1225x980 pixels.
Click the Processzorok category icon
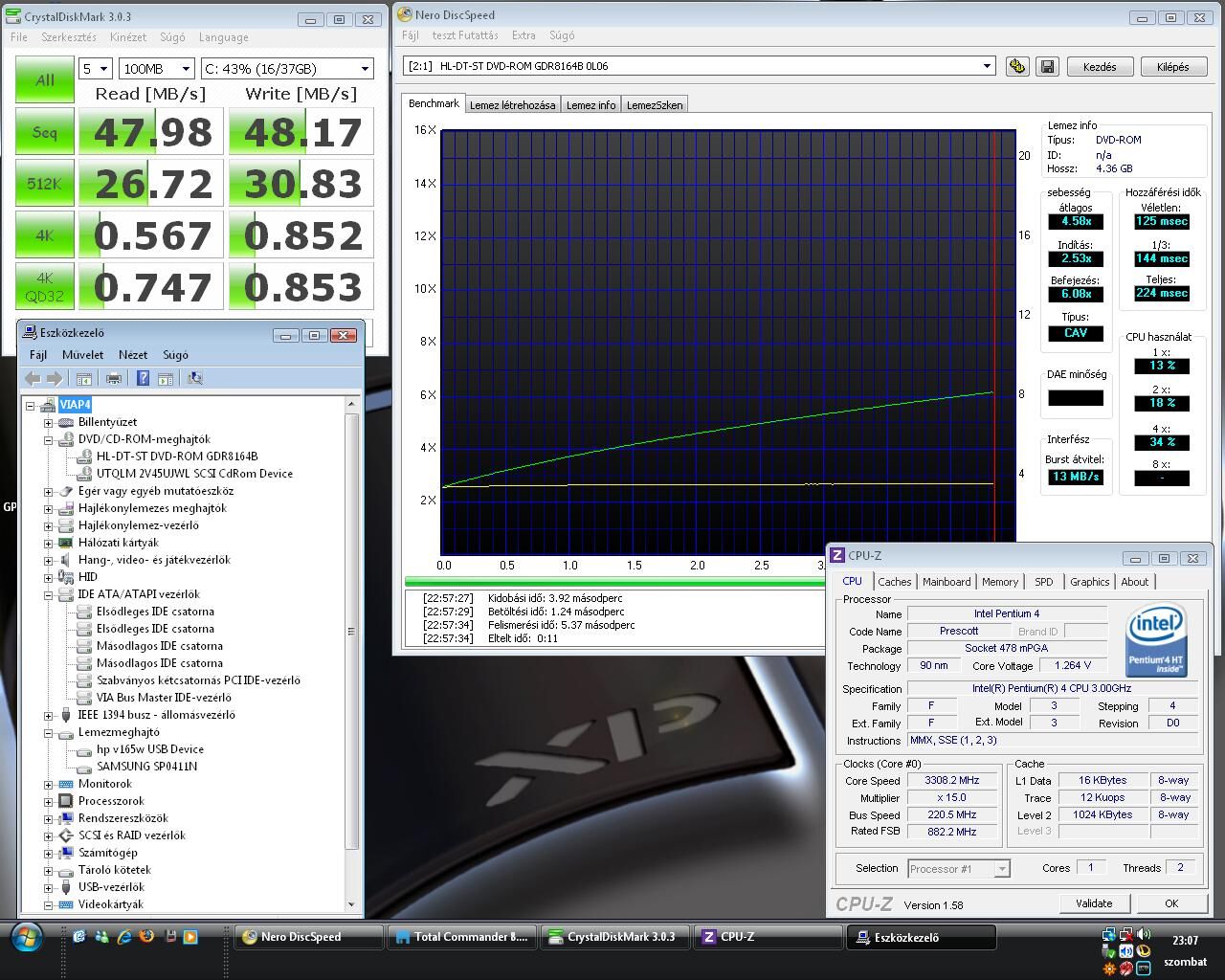point(66,801)
